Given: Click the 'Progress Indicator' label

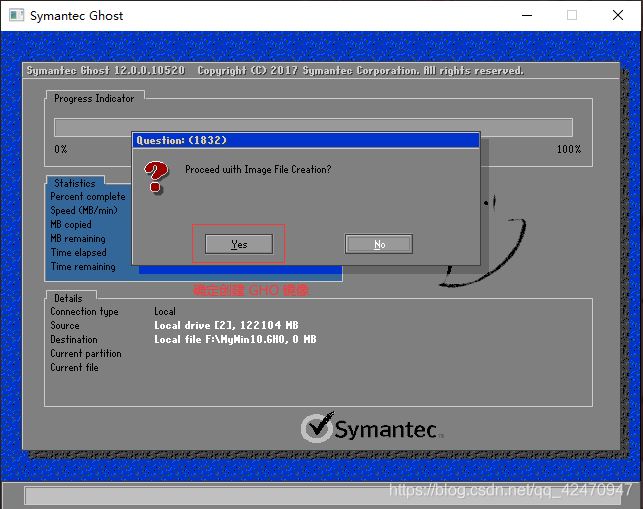Looking at the screenshot, I should [94, 98].
